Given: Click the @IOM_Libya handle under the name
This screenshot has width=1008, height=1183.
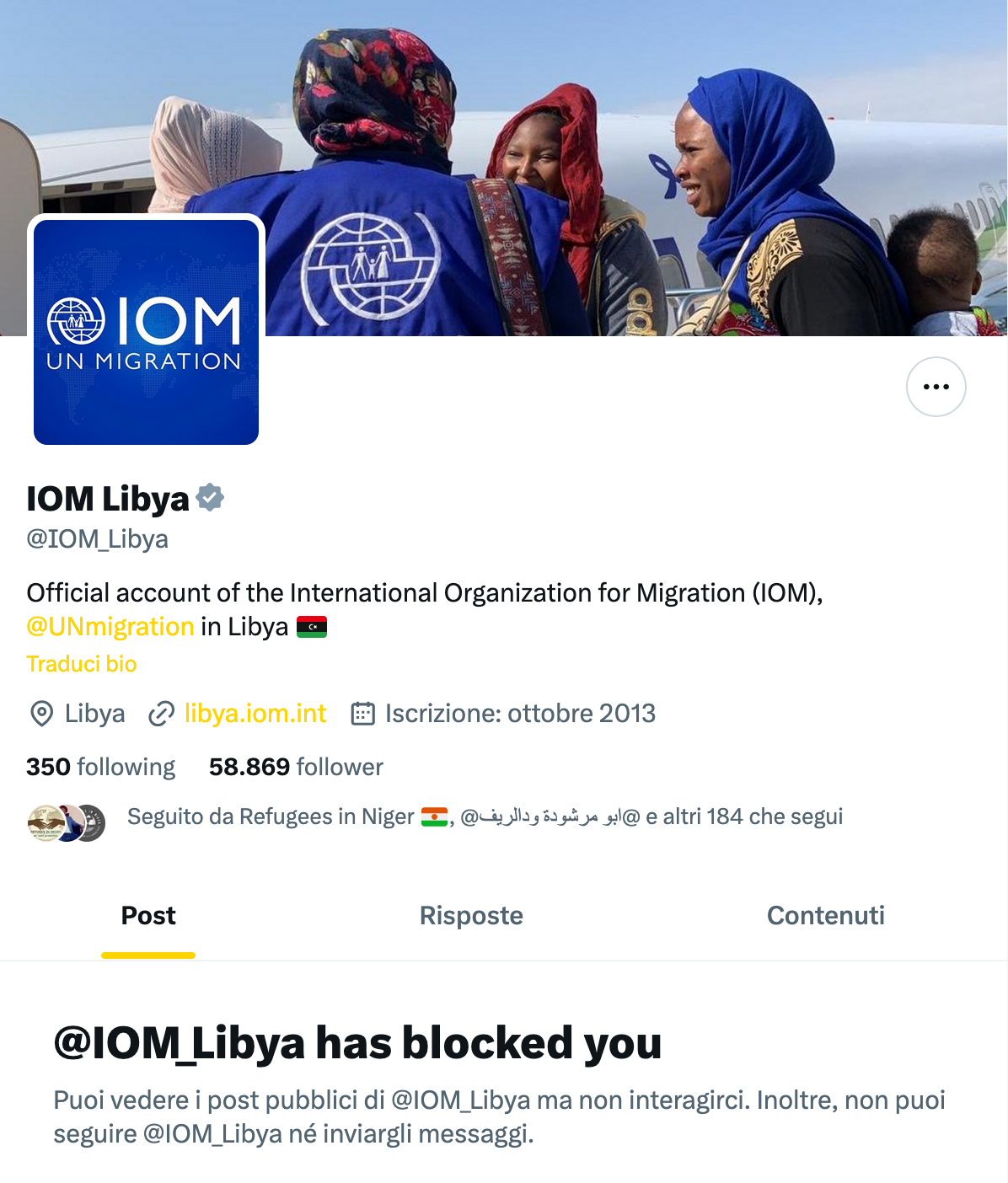Looking at the screenshot, I should click(98, 539).
